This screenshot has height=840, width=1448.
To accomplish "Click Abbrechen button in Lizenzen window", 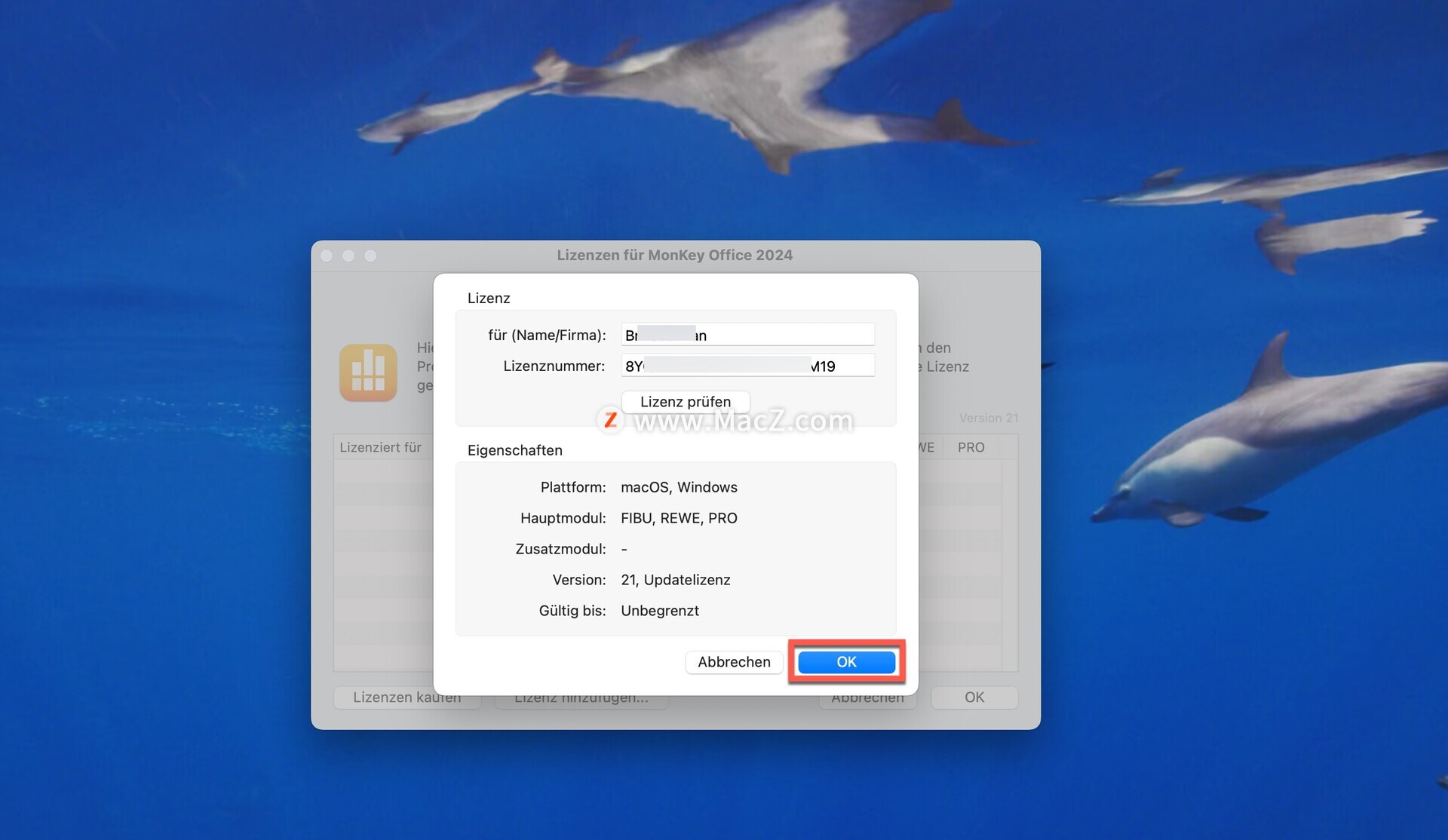I will pyautogui.click(x=868, y=697).
